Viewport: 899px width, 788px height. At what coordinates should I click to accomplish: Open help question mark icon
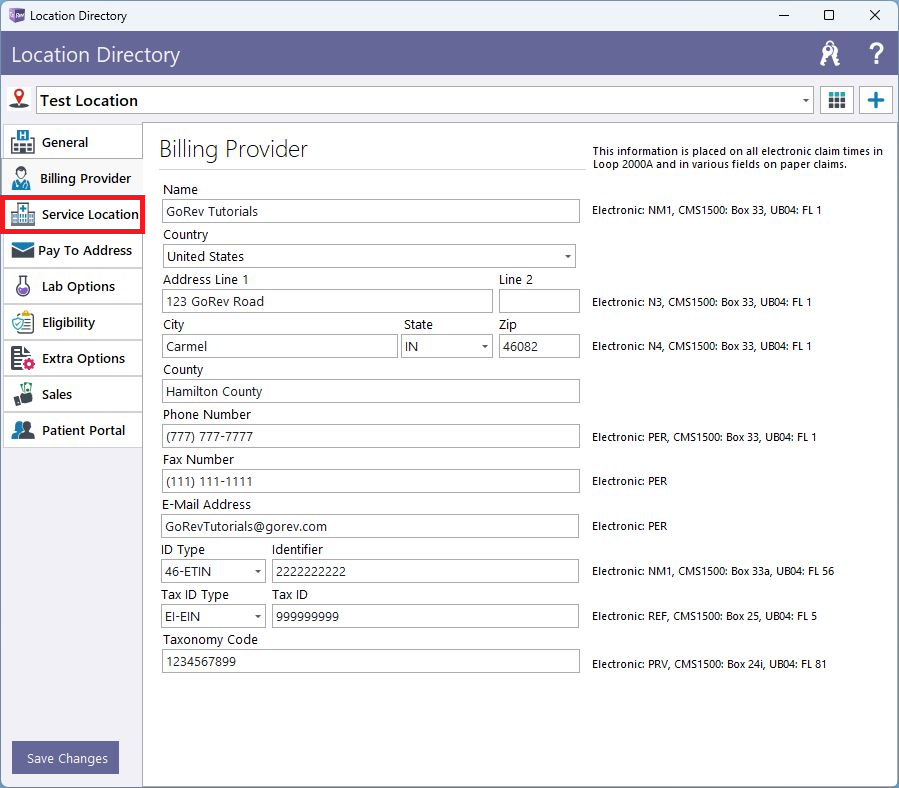pyautogui.click(x=875, y=54)
